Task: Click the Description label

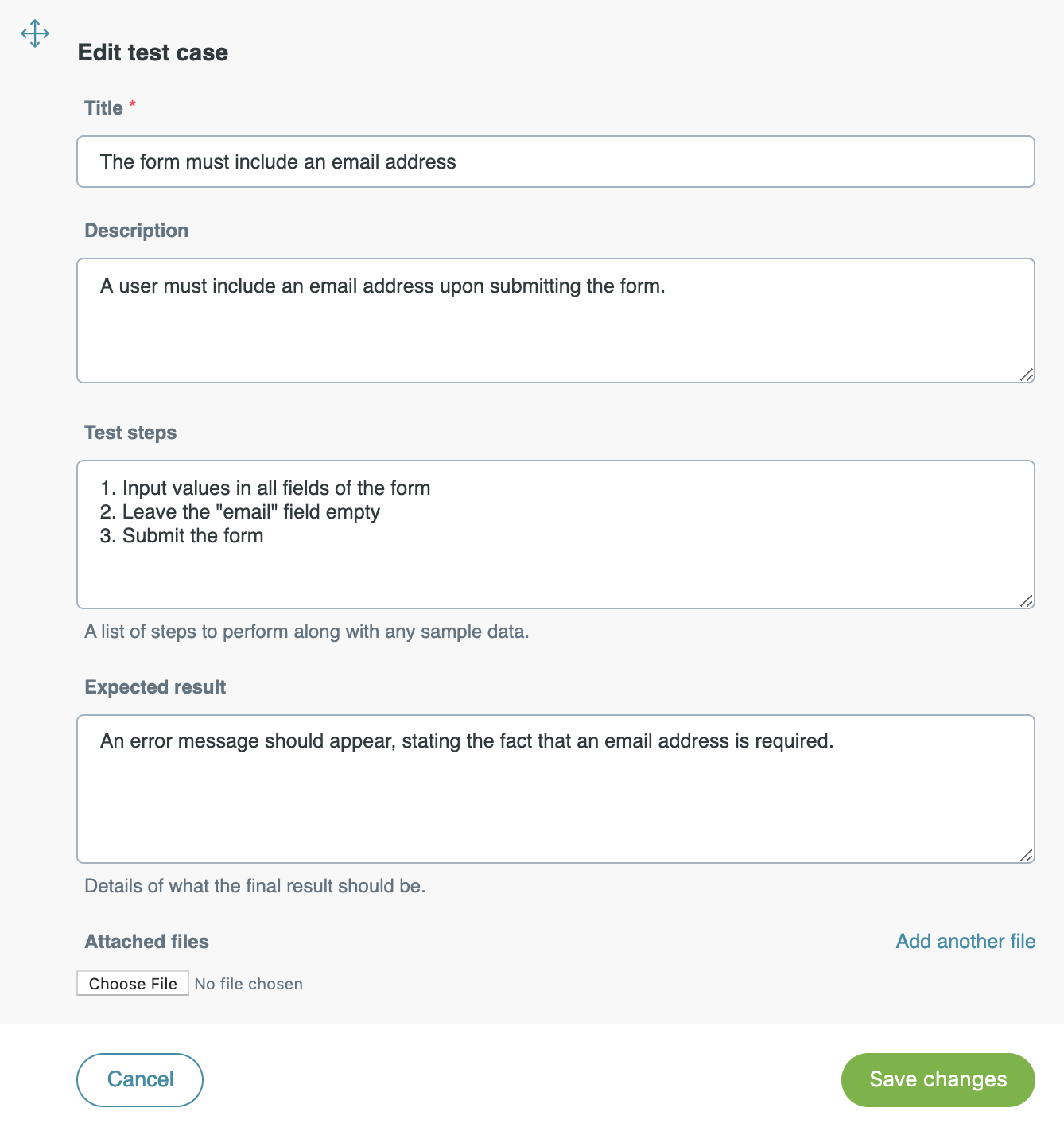Action: (x=136, y=230)
